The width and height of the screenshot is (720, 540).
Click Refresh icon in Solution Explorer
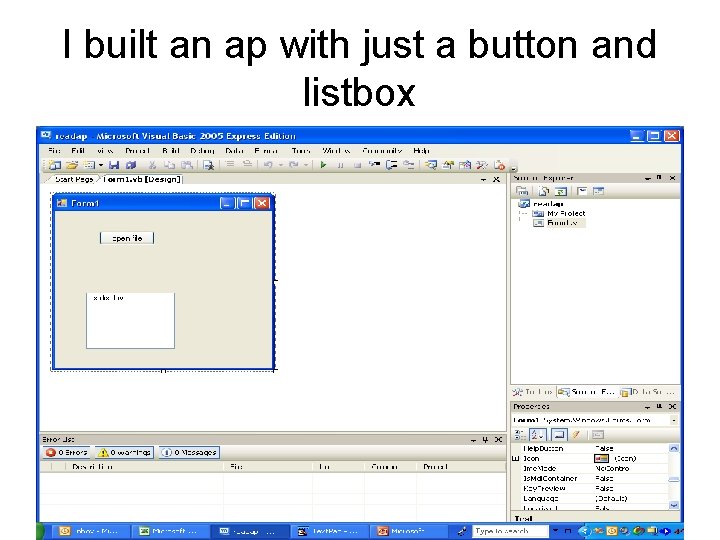click(561, 191)
